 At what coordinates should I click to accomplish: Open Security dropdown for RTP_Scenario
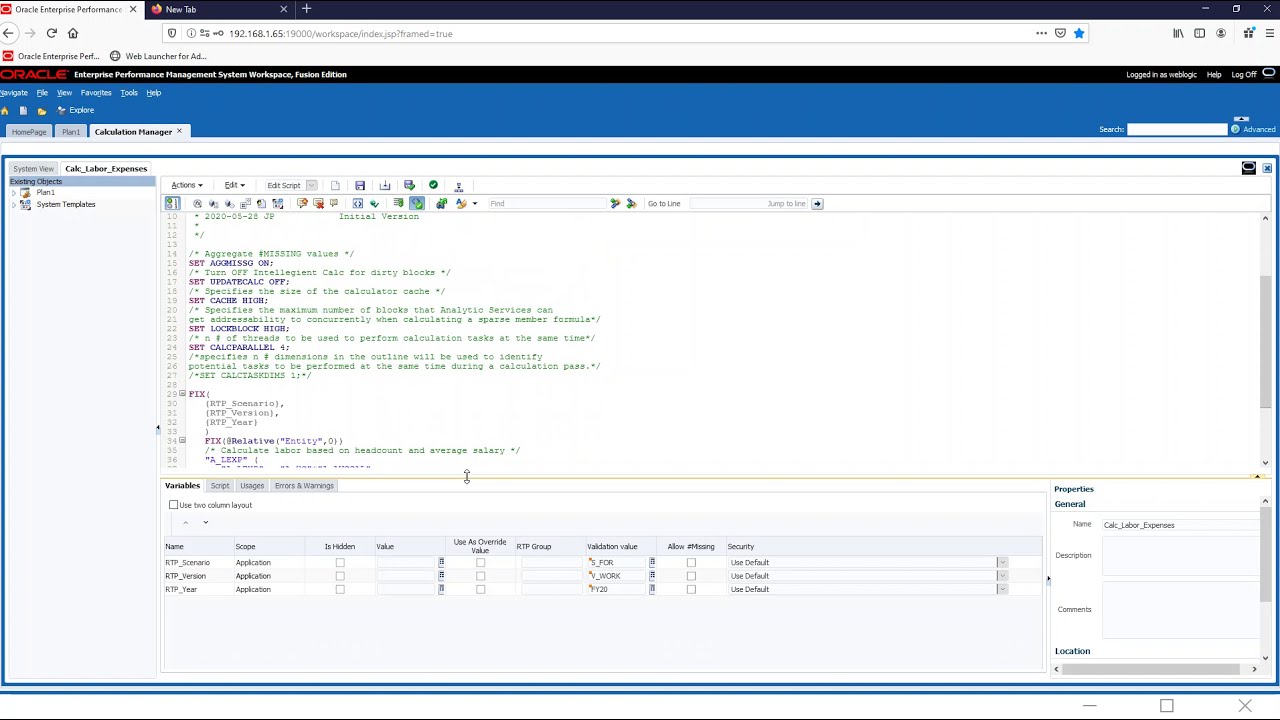pos(1002,563)
